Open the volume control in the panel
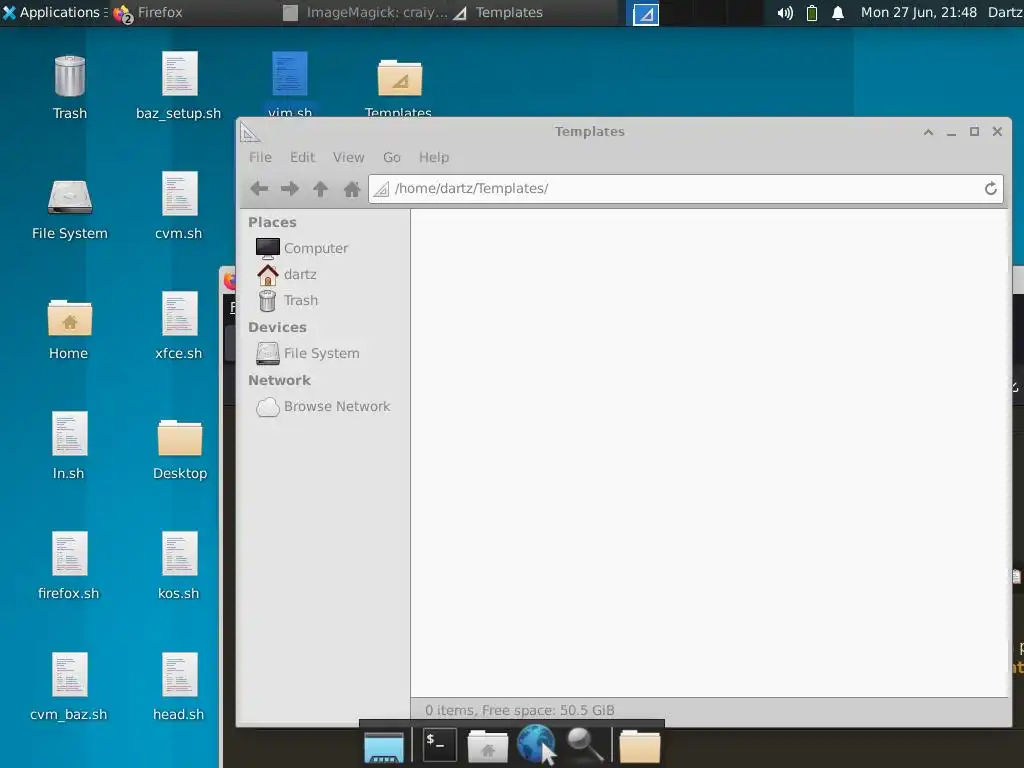This screenshot has height=768, width=1024. coord(785,13)
